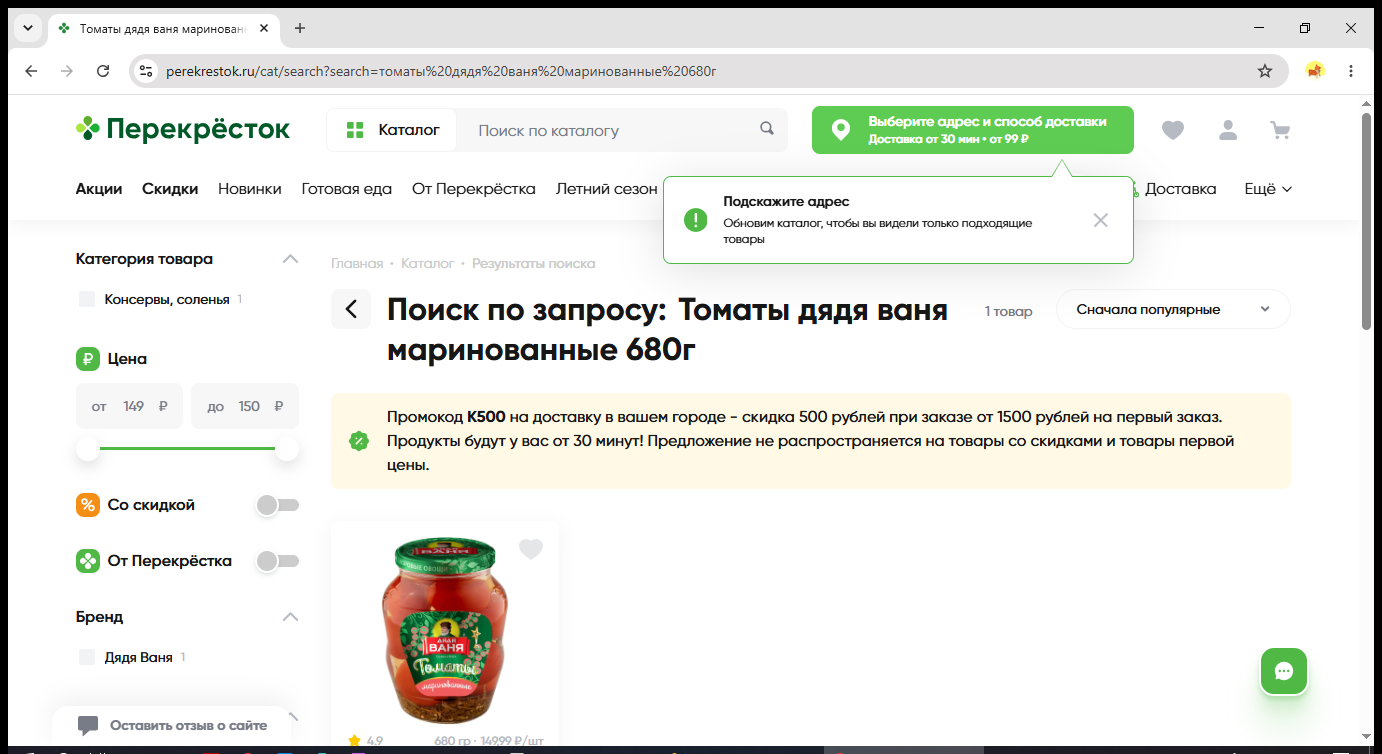Viewport: 1382px width, 754px height.
Task: Bookmark this page with the star icon
Action: coord(1265,71)
